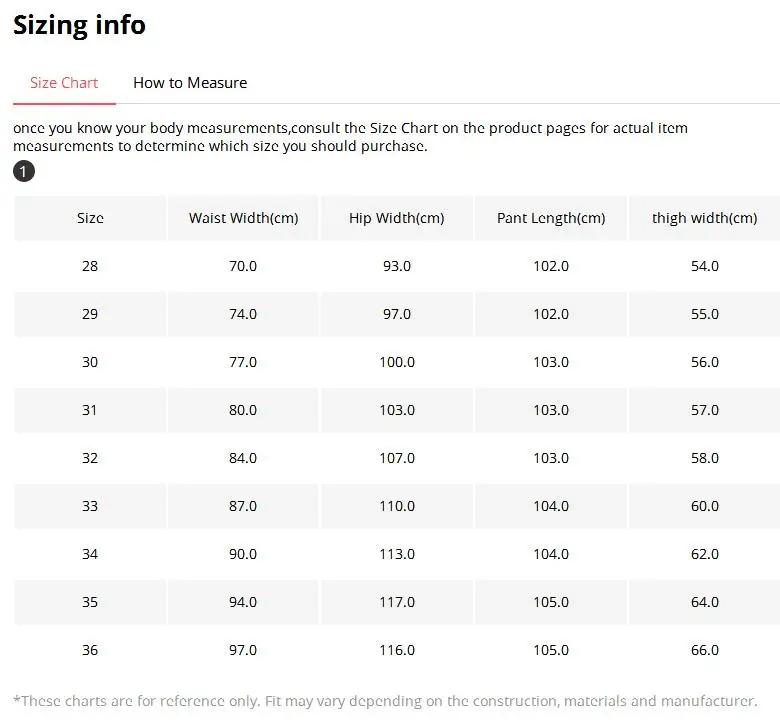Click hip width value 110.0
Viewport: 780px width, 726px height.
[x=397, y=506]
